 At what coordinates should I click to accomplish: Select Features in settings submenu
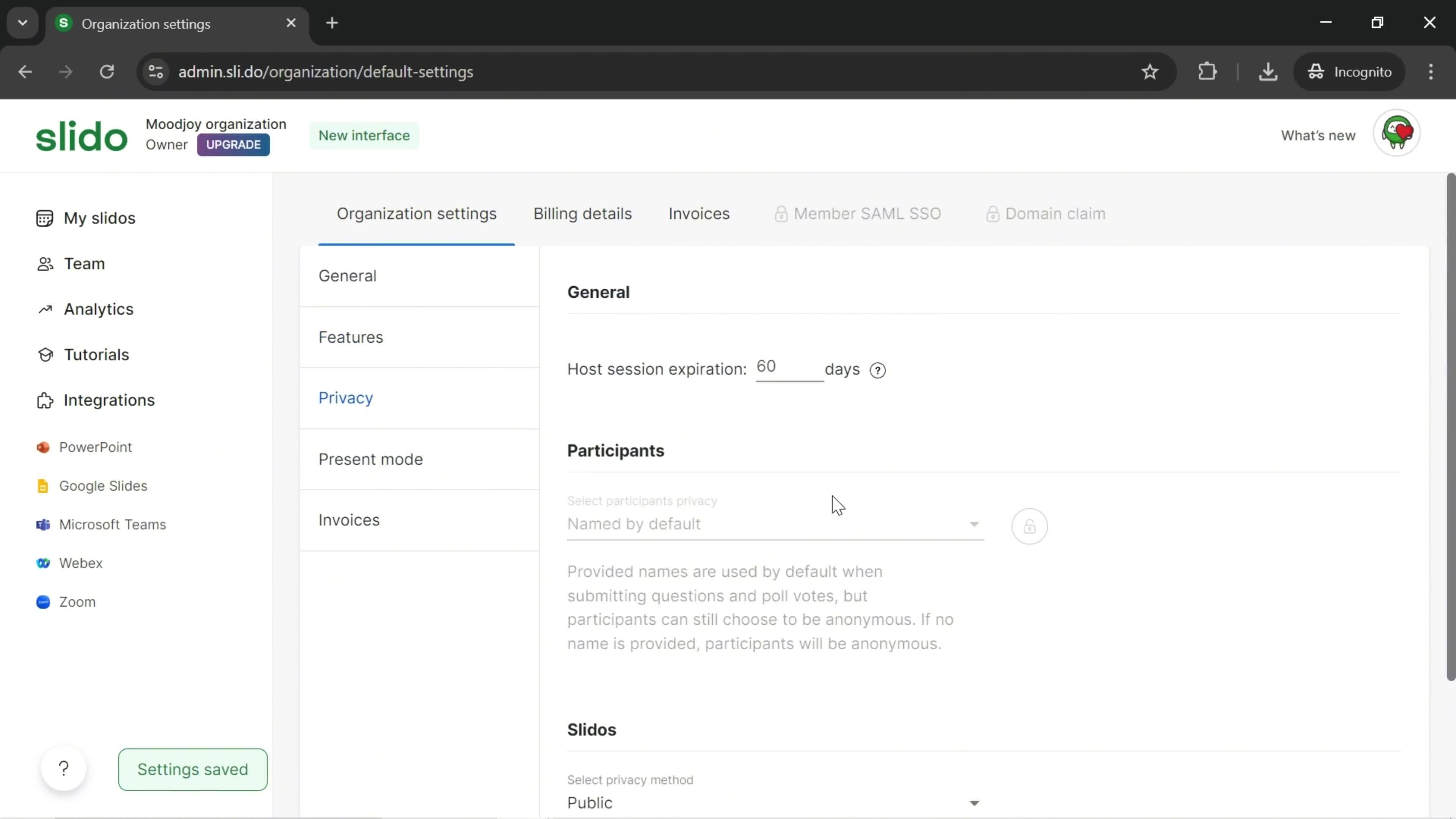tap(419, 337)
